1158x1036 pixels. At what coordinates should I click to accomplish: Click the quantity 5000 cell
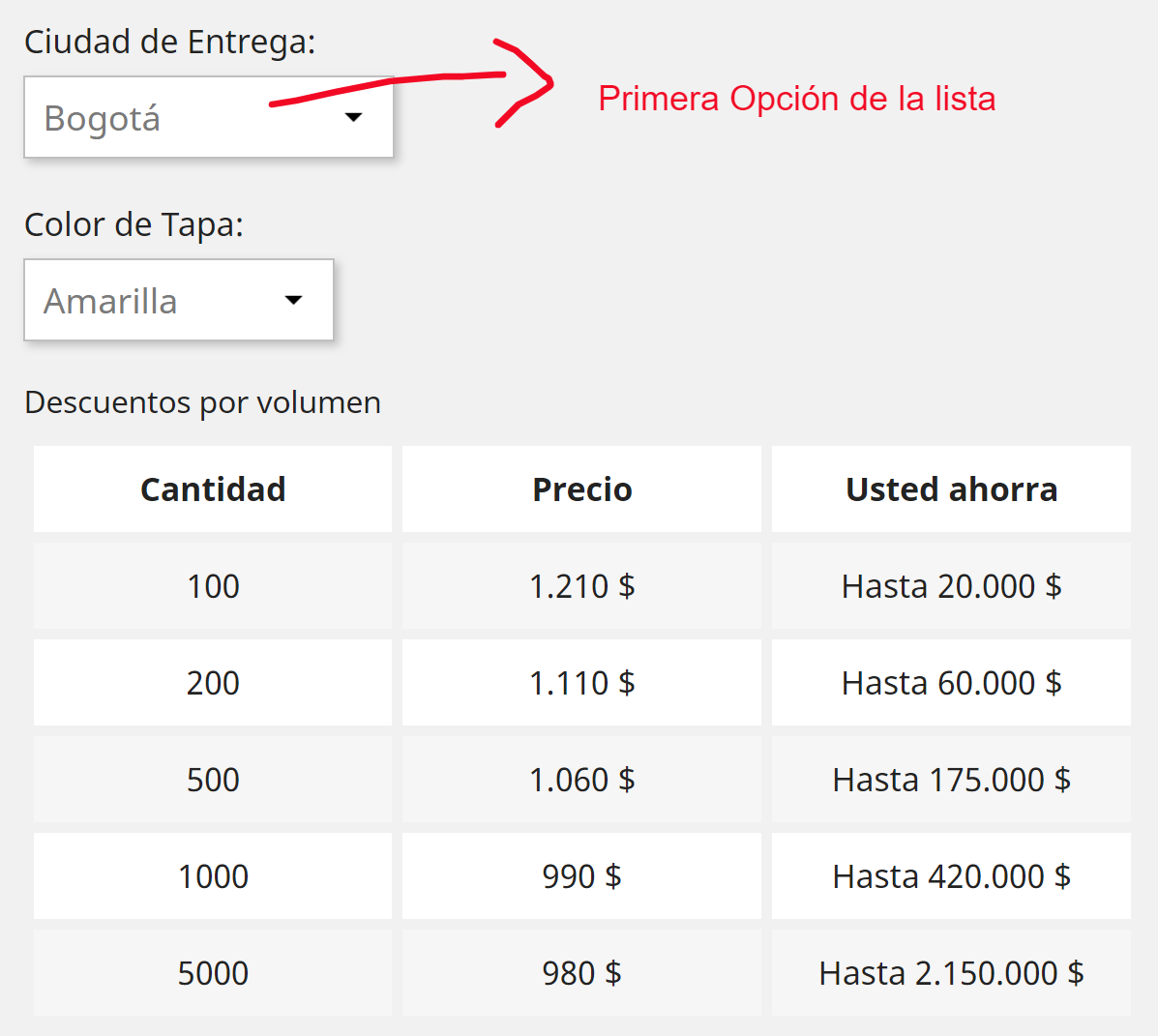pyautogui.click(x=213, y=972)
